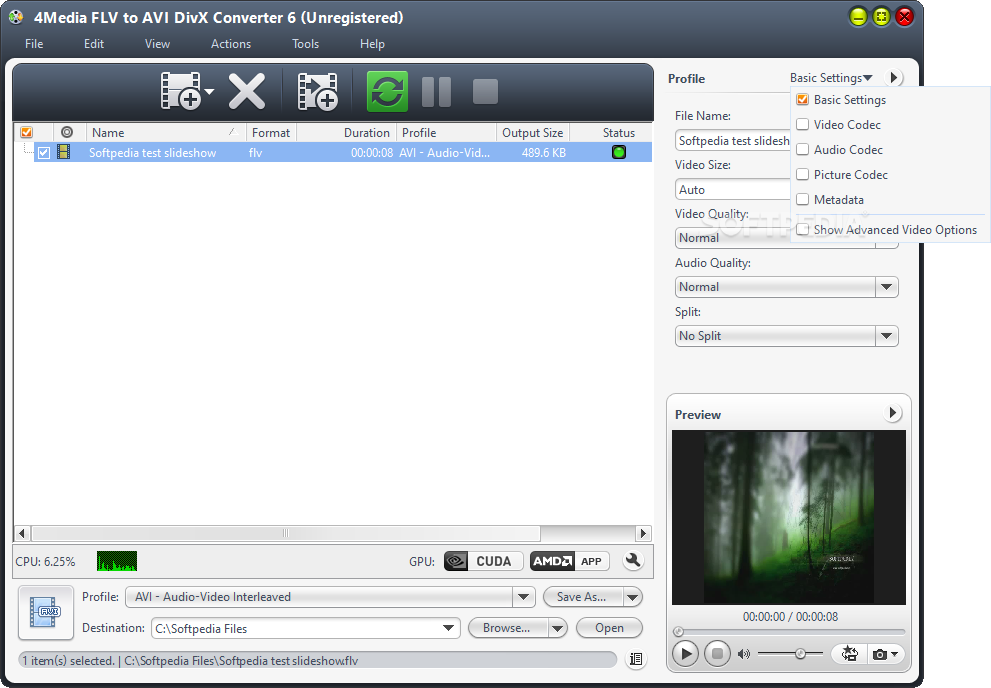
Task: Open the Add File dropdown arrow in the toolbar
Action: (210, 91)
